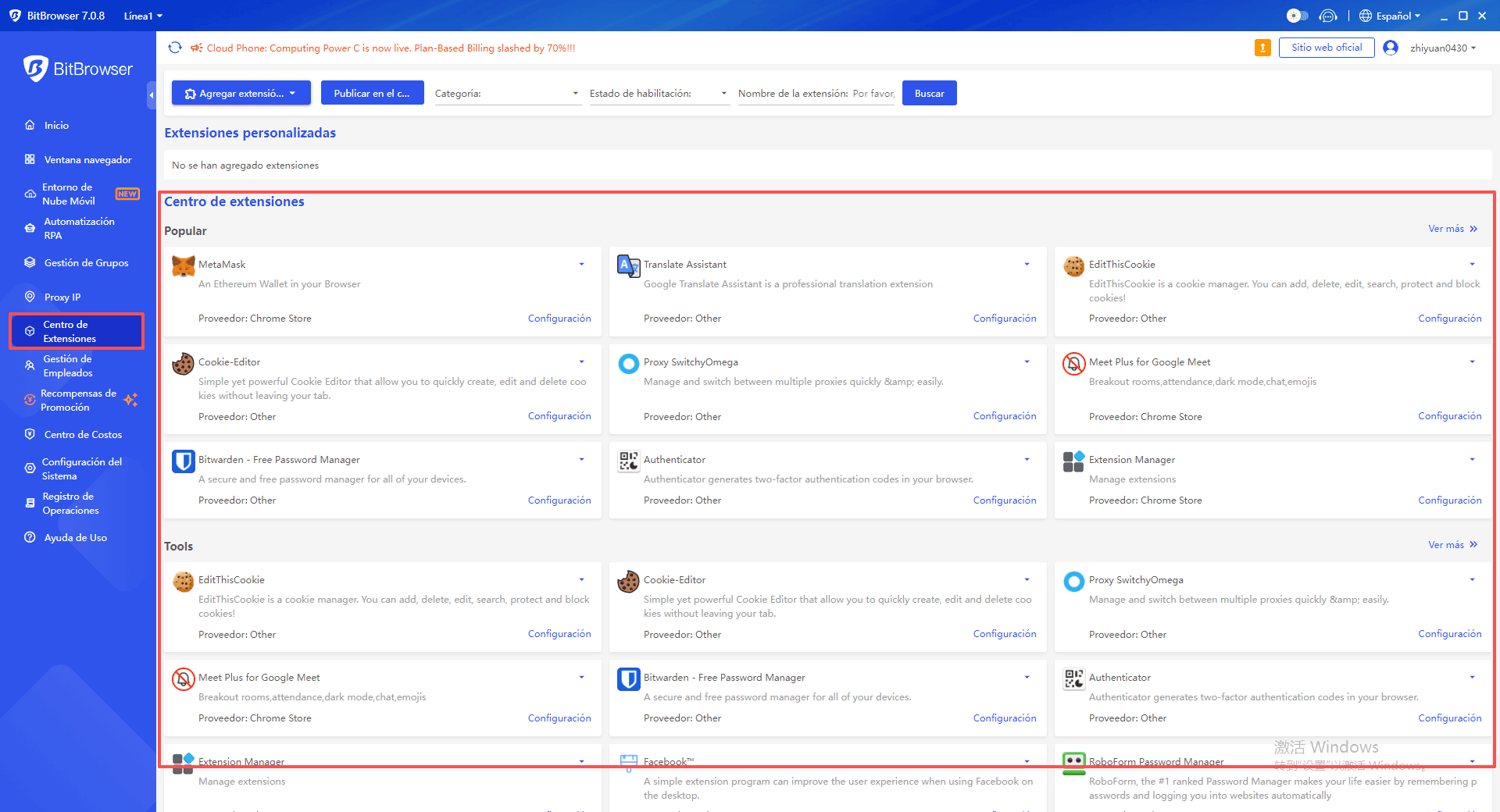
Task: Expand the Estado de habilitación dropdown
Action: [659, 93]
